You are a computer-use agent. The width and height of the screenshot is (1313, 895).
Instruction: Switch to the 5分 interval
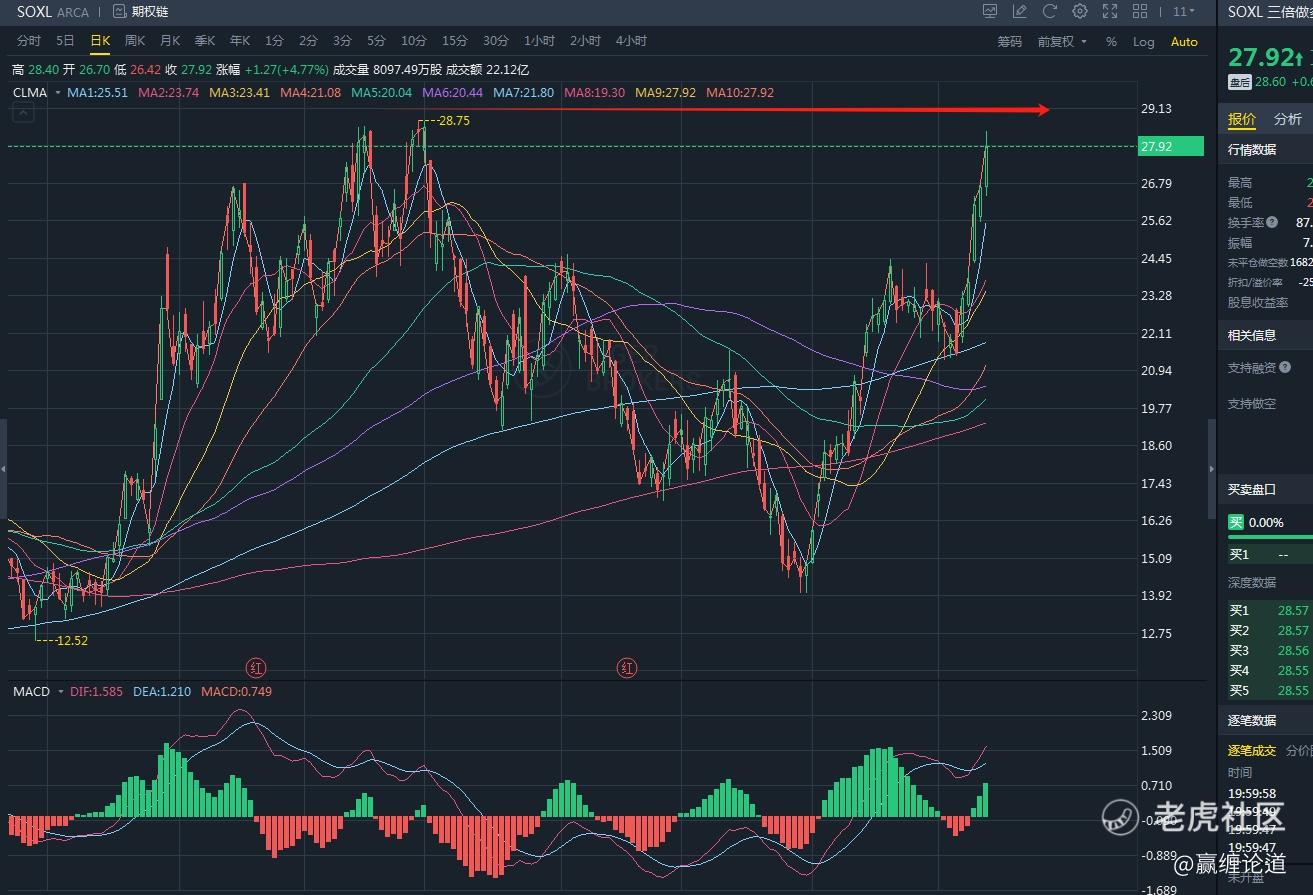click(376, 41)
